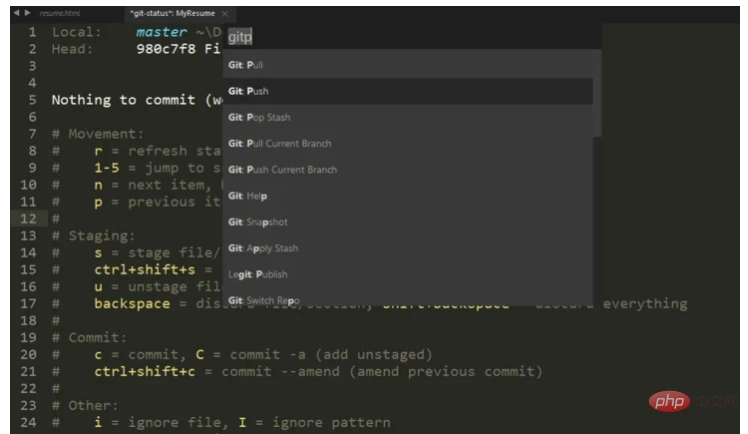The image size is (748, 434).
Task: Select Git: Snapshot command
Action: pyautogui.click(x=408, y=222)
